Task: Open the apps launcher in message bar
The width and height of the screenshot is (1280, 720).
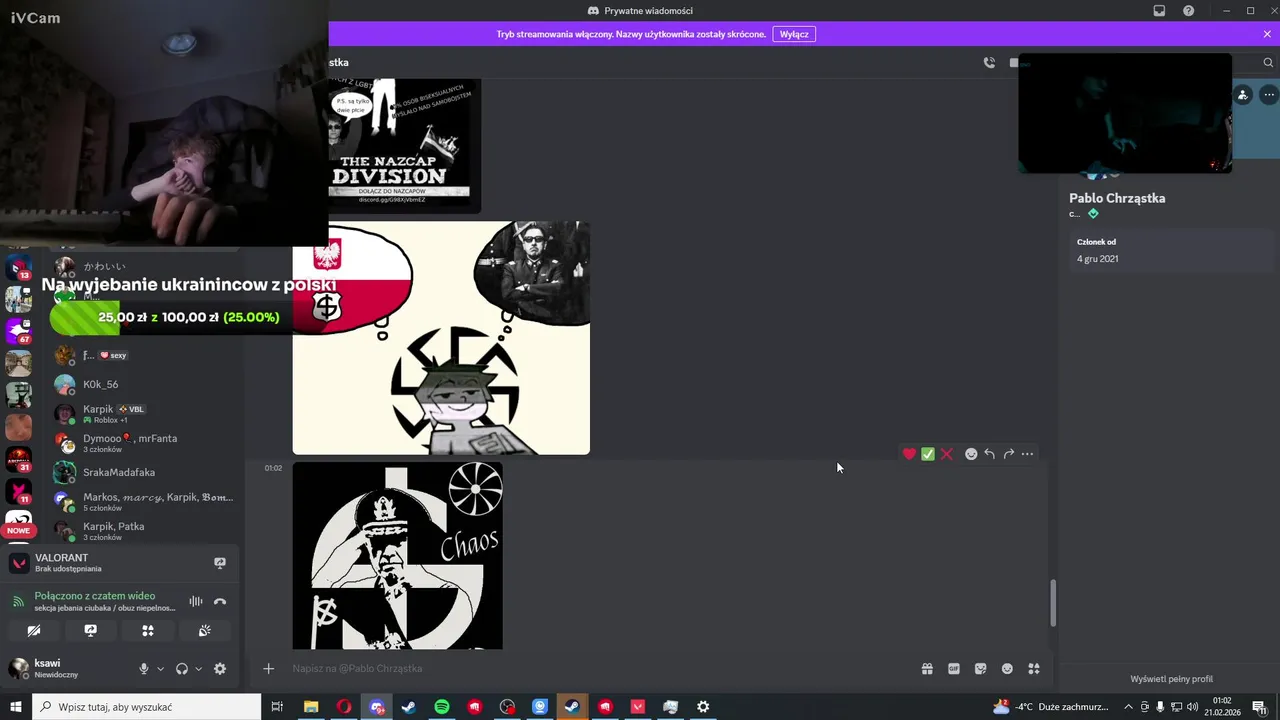Action: (x=1034, y=669)
